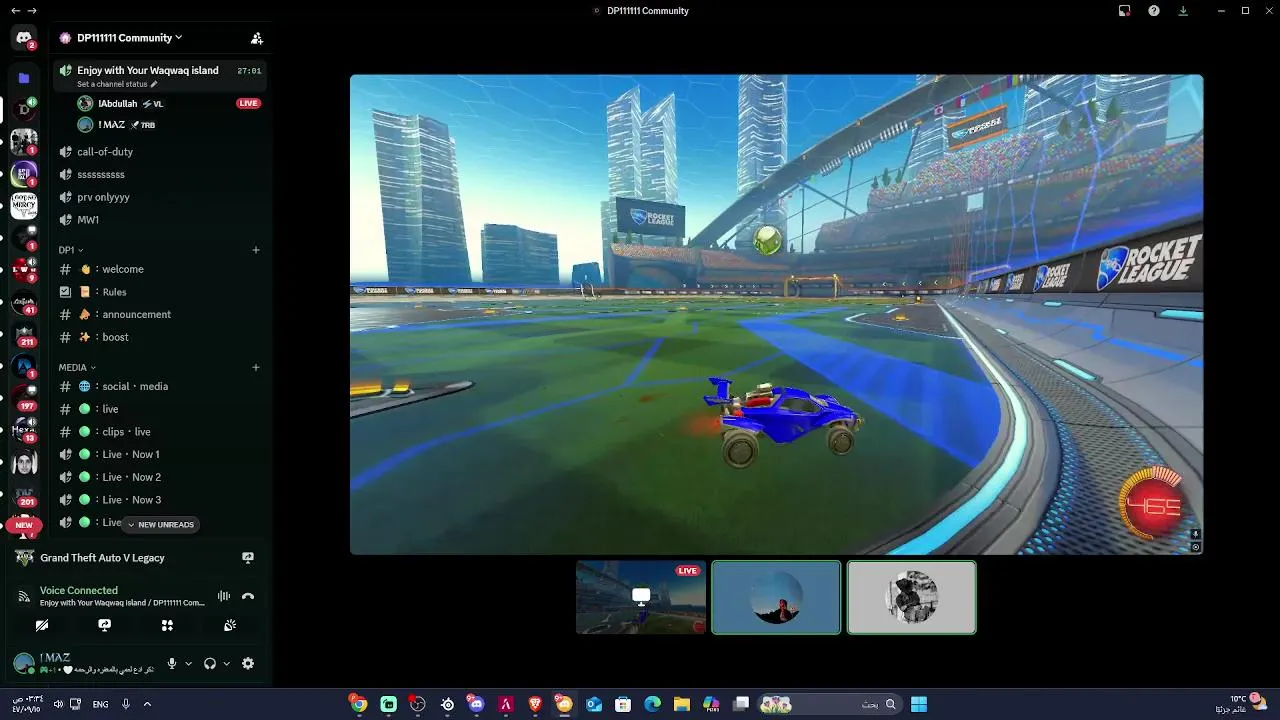Viewport: 1280px width, 720px height.
Task: Open the Grand Theft Auto V stream icon
Action: coord(248,557)
